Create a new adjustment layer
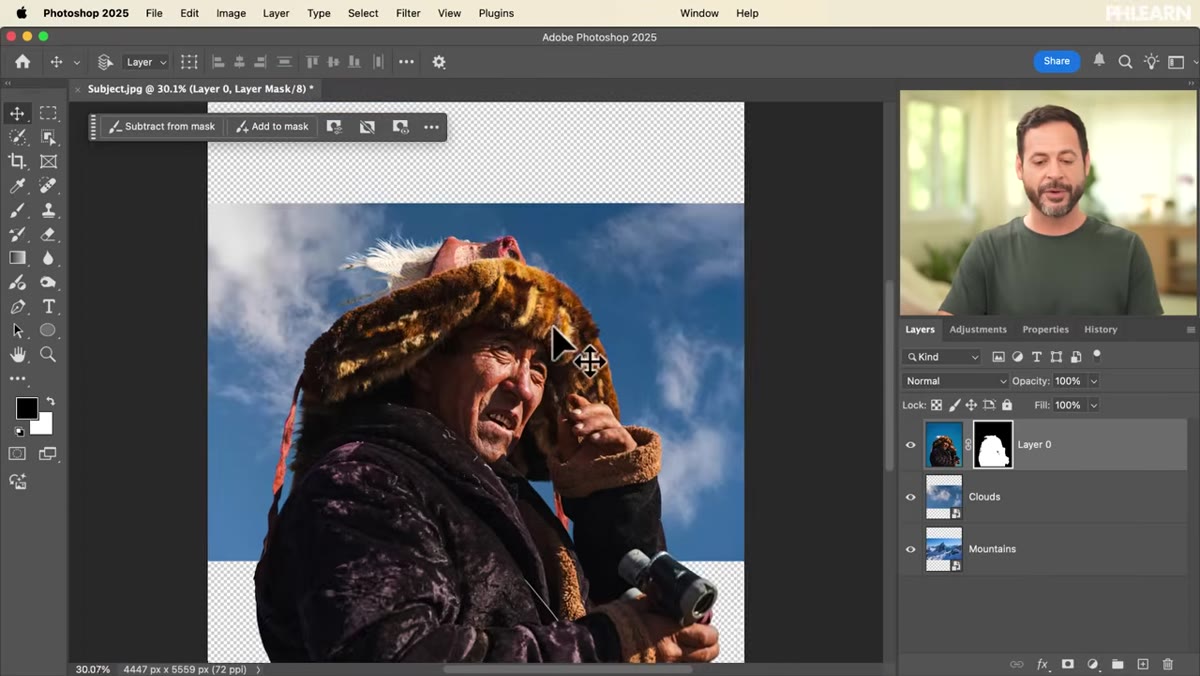 coord(1093,664)
